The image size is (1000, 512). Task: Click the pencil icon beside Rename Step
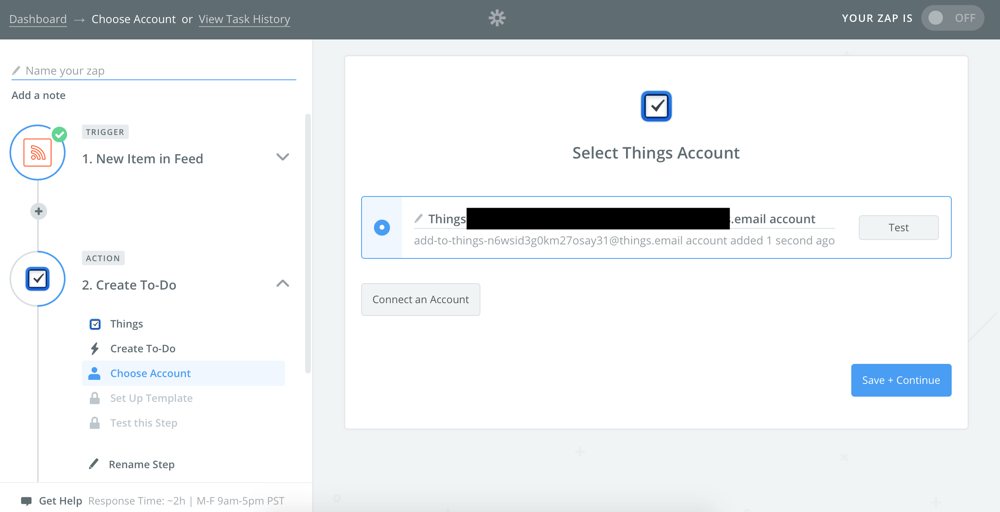point(94,464)
